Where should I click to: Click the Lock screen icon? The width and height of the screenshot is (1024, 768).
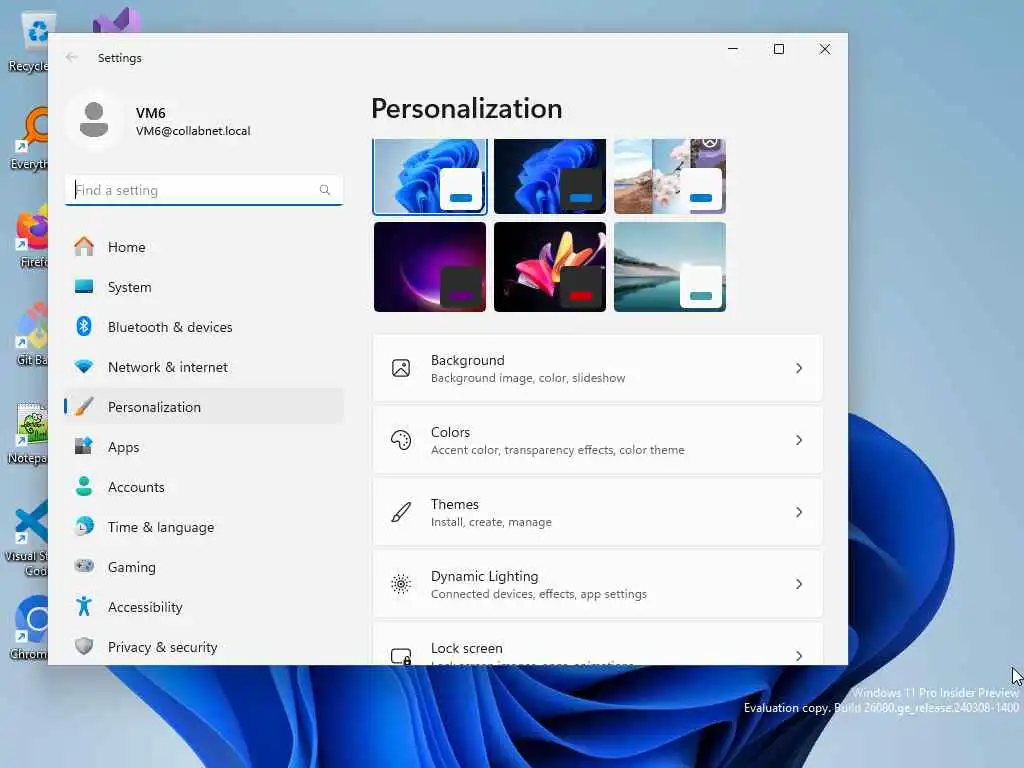(401, 655)
